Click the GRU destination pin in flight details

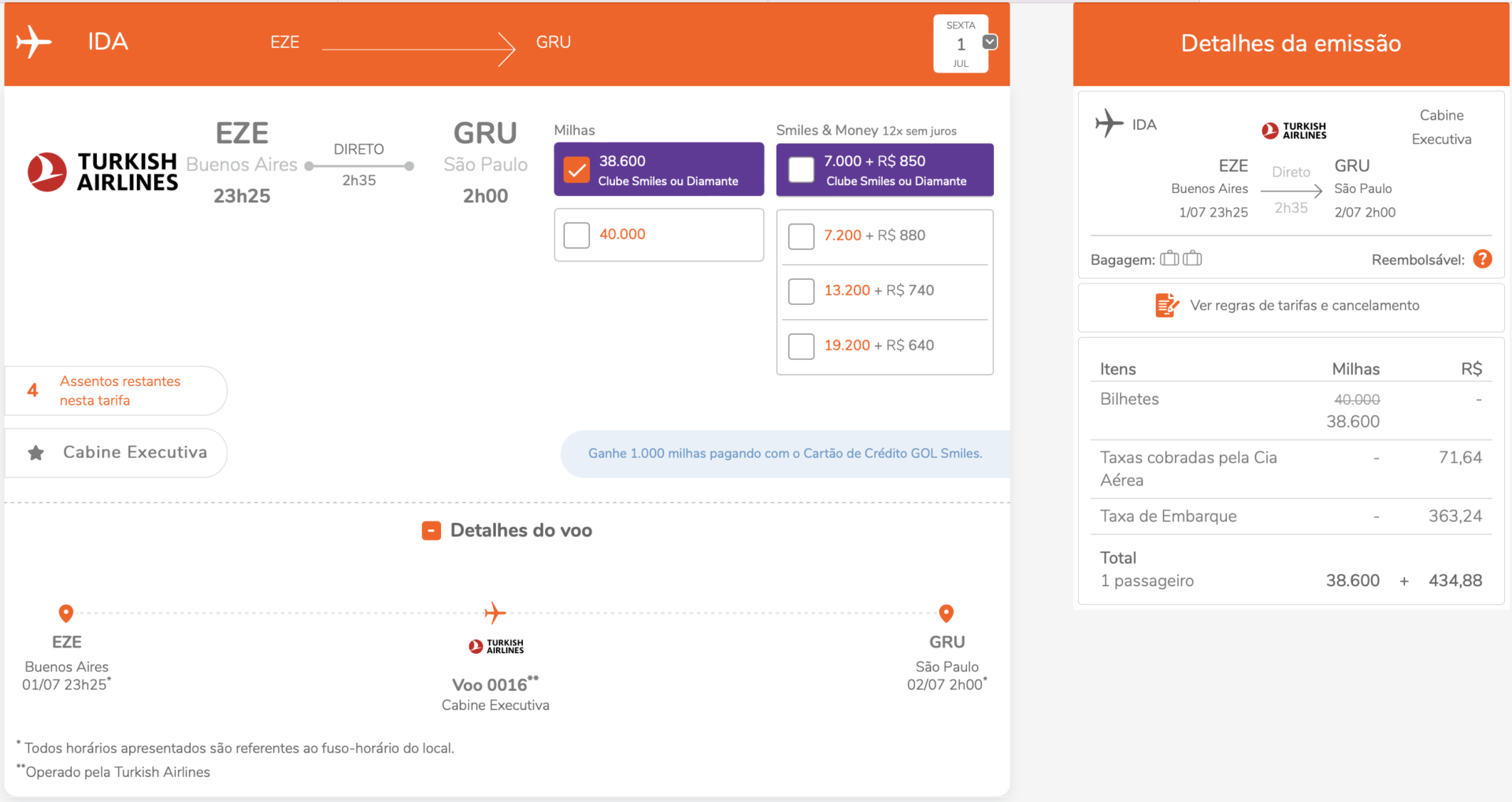point(947,613)
